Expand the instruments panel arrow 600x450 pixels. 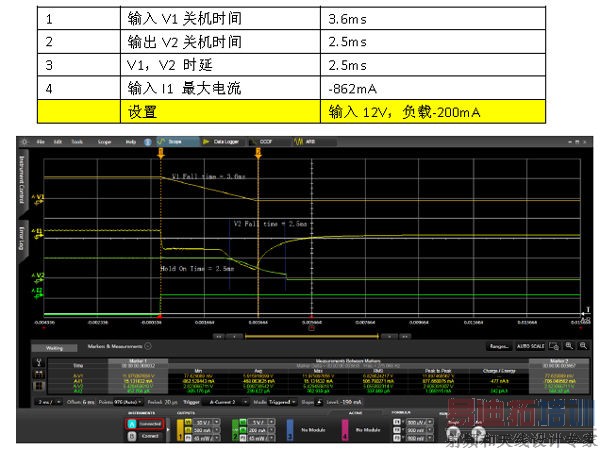(168, 430)
